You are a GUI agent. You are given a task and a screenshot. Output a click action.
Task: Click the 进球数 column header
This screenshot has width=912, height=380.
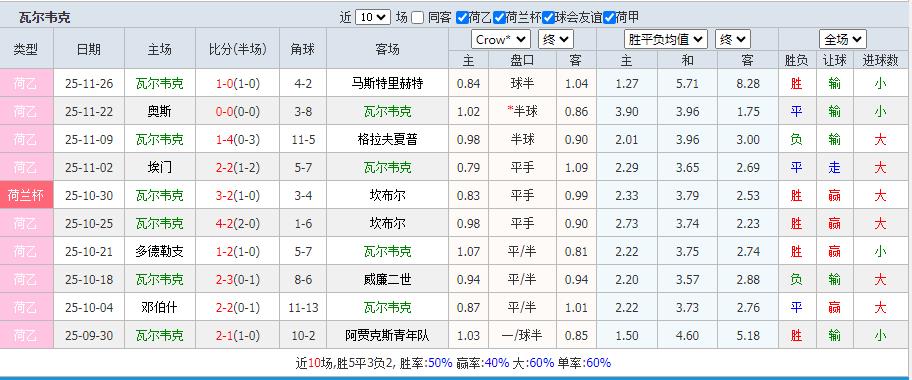(x=881, y=60)
